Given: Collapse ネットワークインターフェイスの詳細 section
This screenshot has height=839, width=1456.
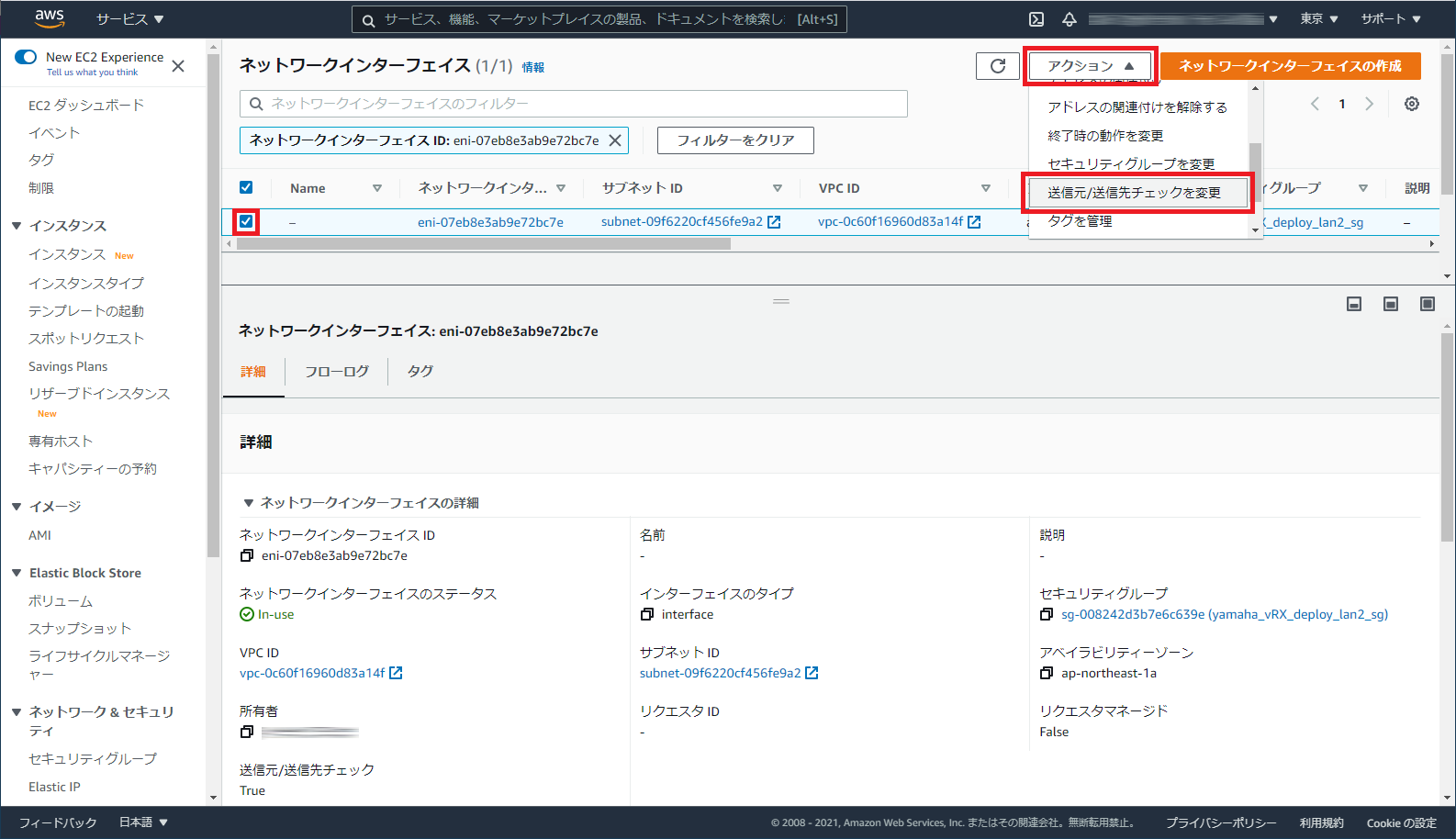Looking at the screenshot, I should (x=248, y=503).
